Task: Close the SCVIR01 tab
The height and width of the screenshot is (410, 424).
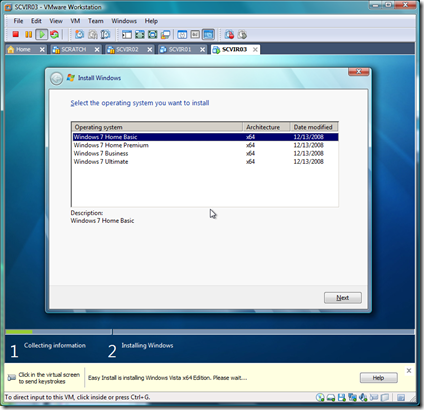Action: pos(202,49)
